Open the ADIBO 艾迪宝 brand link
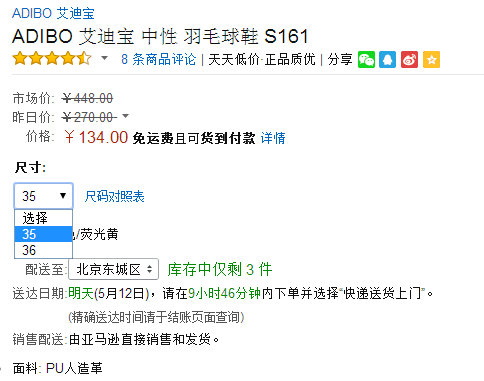484x381 pixels. (x=53, y=13)
